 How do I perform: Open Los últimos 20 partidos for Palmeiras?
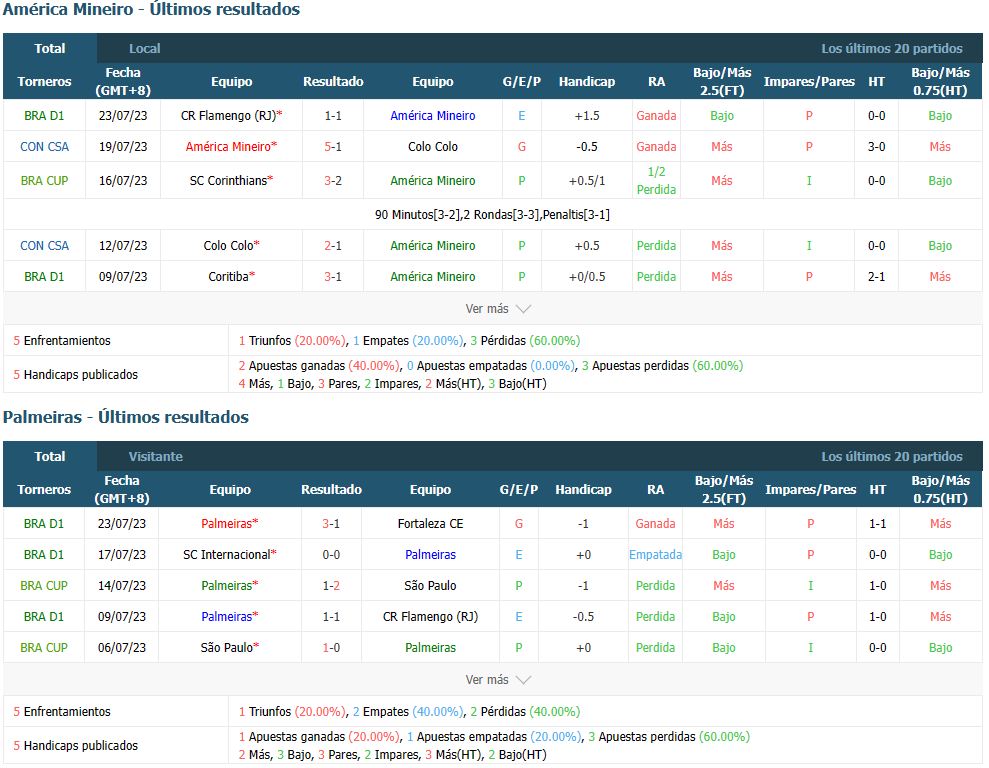[x=892, y=457]
